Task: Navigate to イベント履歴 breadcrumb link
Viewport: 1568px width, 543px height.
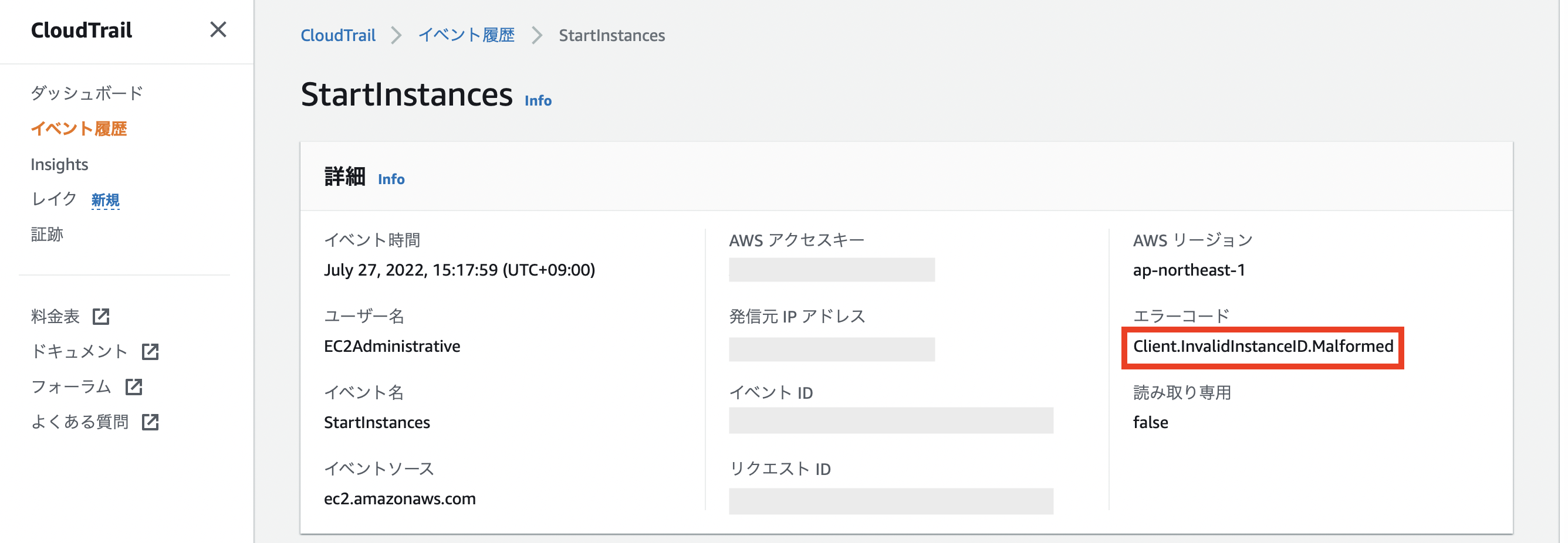Action: (467, 35)
